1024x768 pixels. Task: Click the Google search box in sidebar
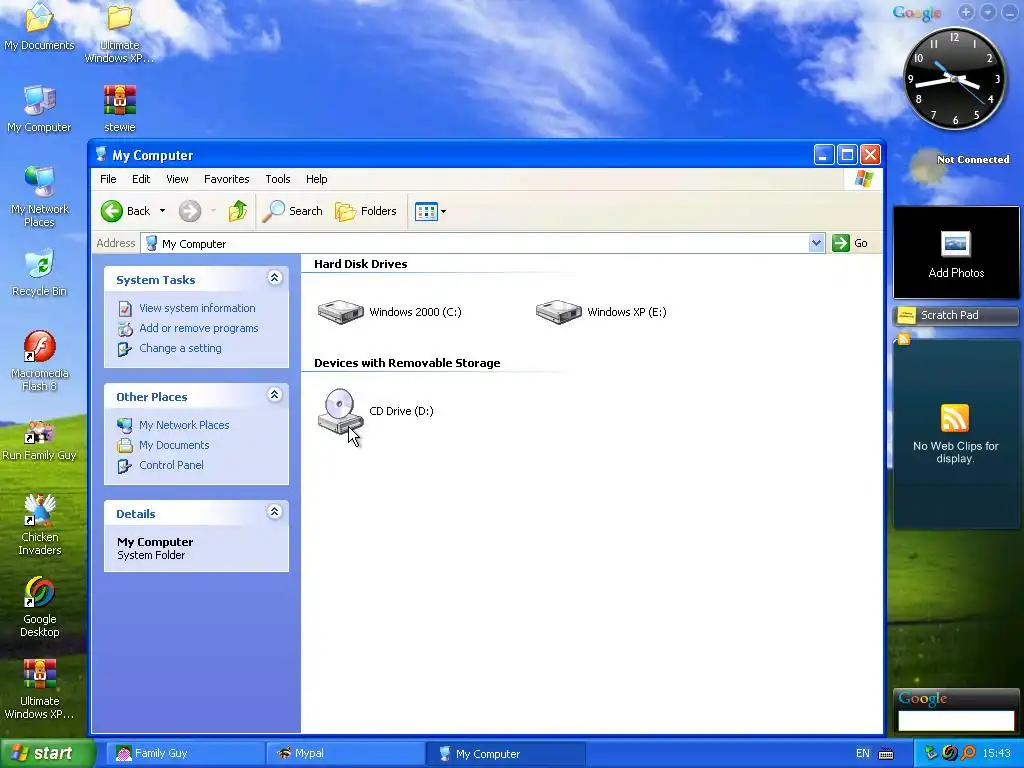[956, 720]
